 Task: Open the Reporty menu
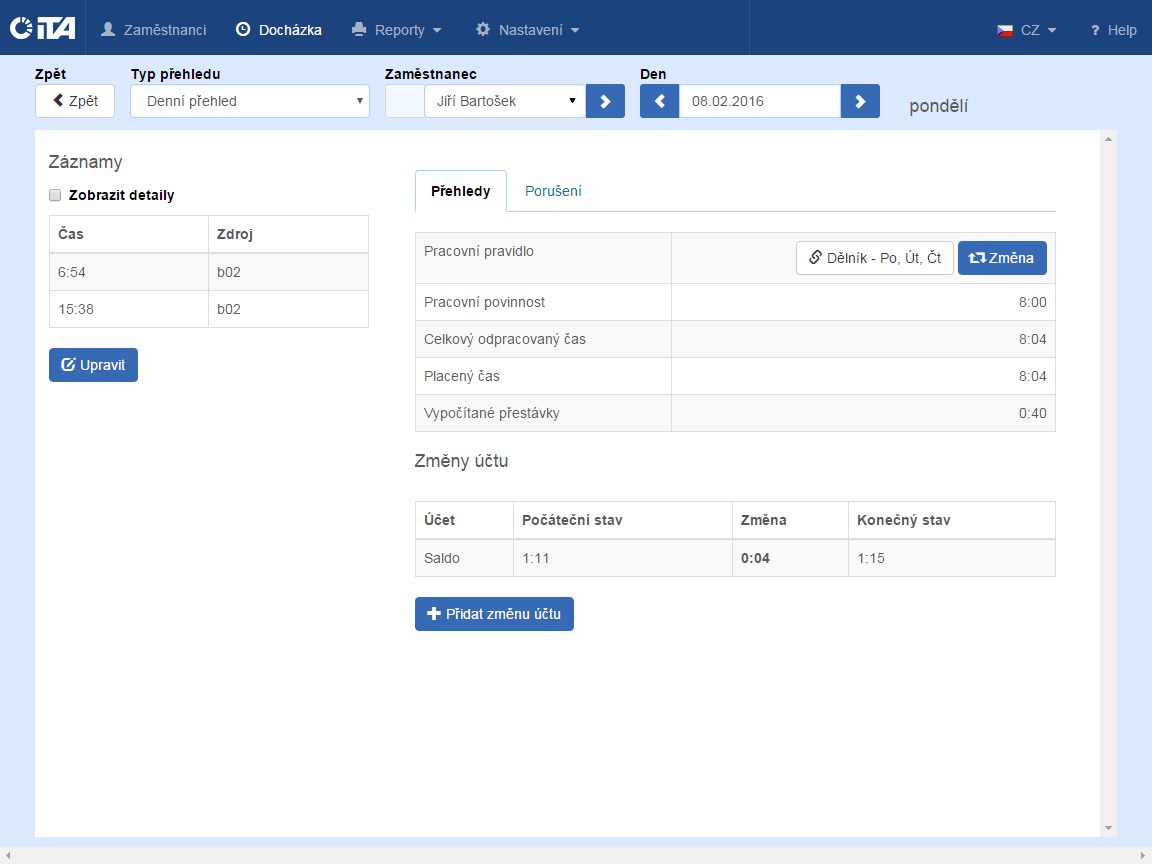[x=397, y=30]
